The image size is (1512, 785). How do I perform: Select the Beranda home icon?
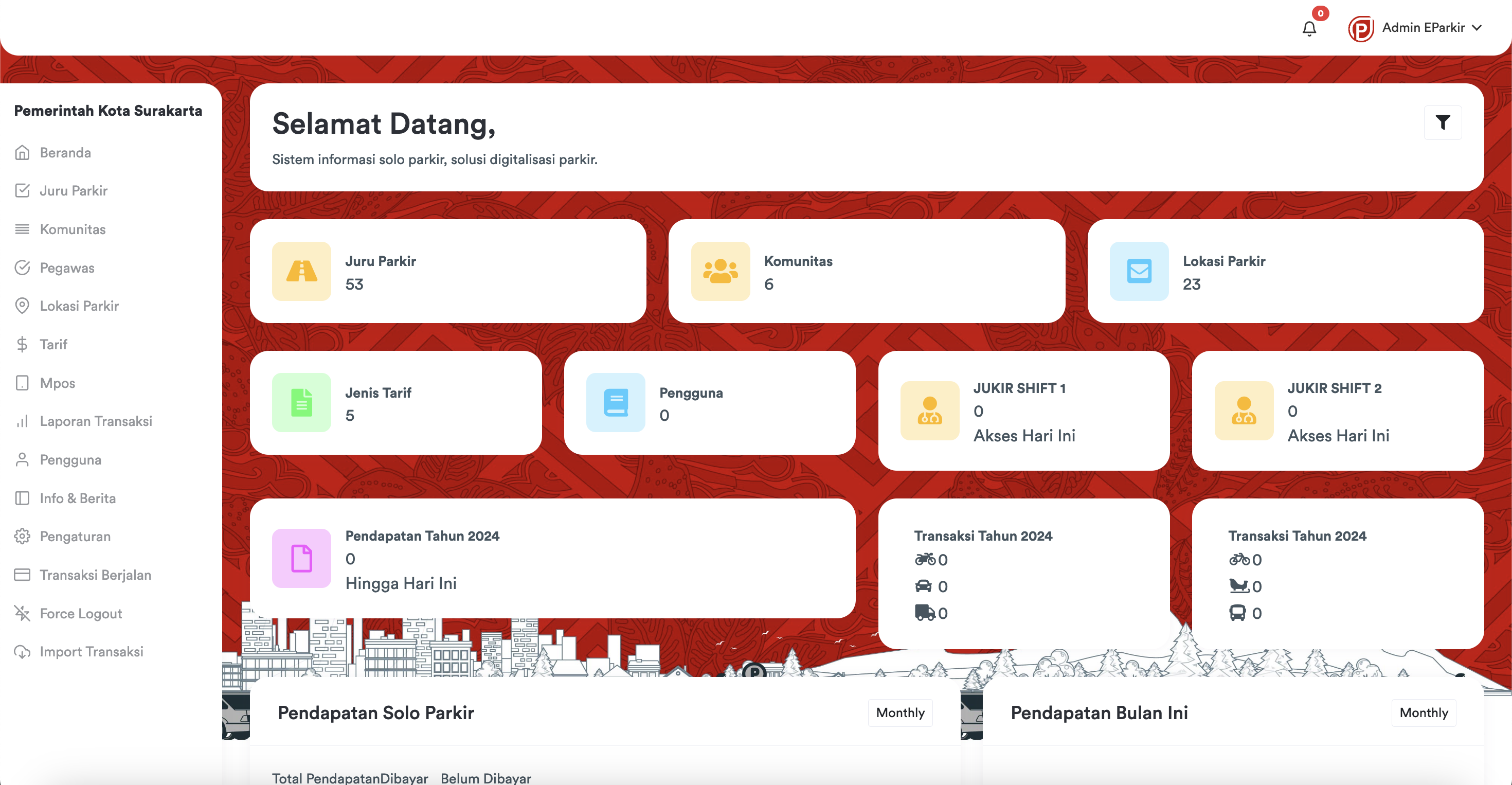22,152
